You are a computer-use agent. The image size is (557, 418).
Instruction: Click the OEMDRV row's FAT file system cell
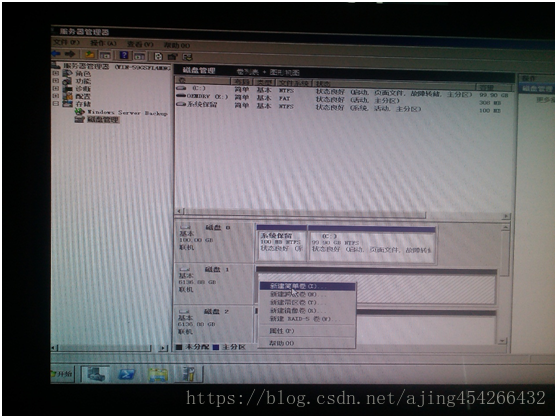coord(285,98)
